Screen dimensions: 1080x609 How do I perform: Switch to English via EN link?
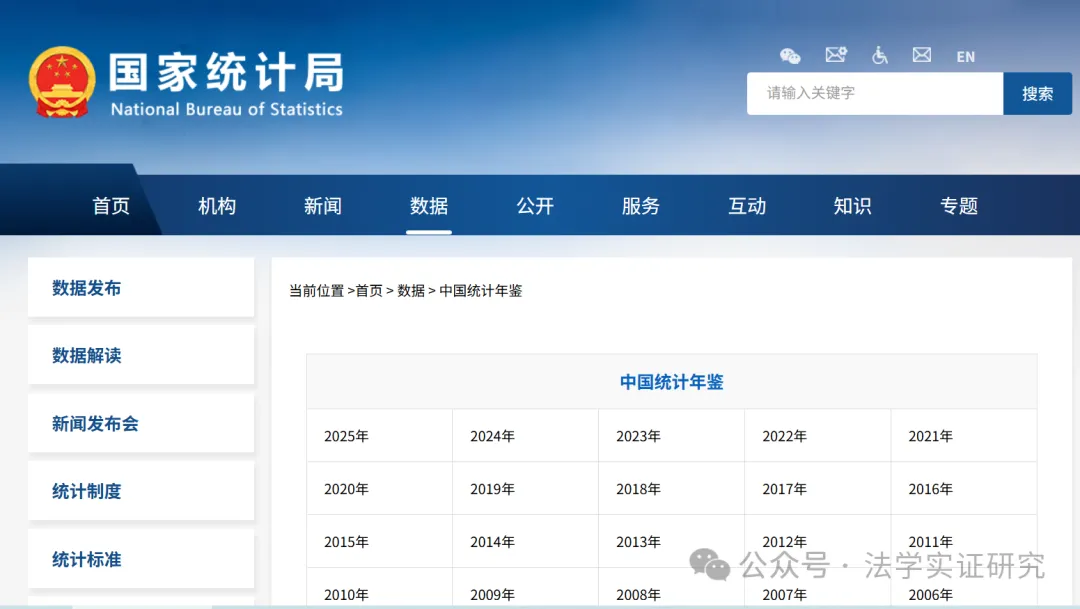click(x=966, y=56)
